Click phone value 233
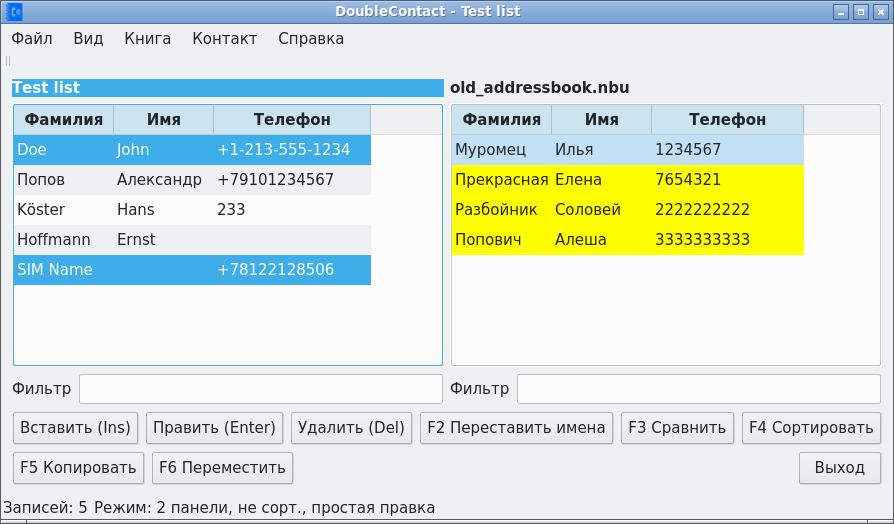894x524 pixels. point(231,210)
